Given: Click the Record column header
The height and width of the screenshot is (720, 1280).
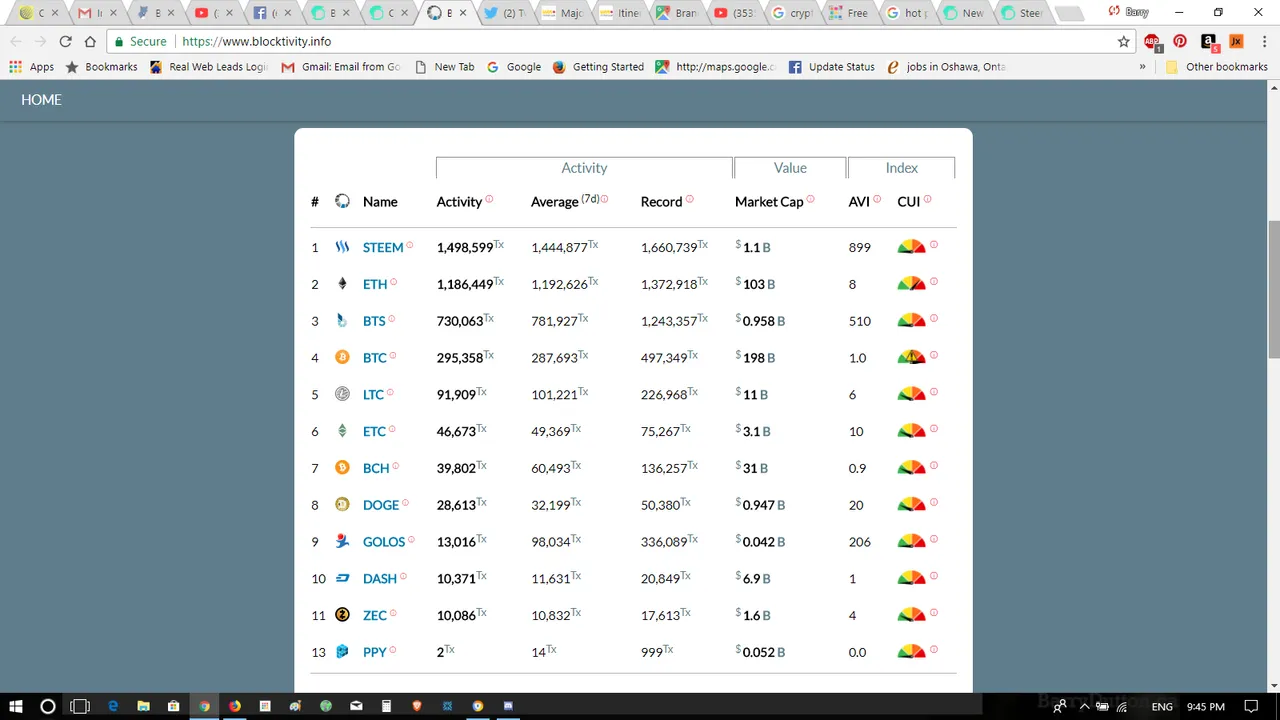Looking at the screenshot, I should tap(661, 202).
